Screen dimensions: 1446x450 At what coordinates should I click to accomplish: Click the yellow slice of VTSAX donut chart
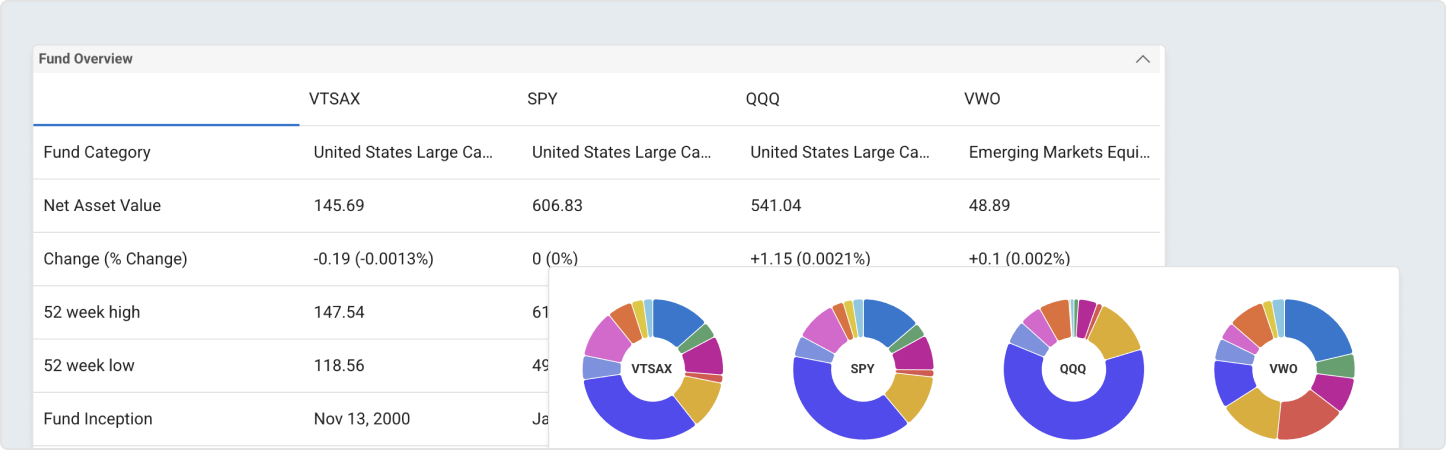pyautogui.click(x=698, y=398)
